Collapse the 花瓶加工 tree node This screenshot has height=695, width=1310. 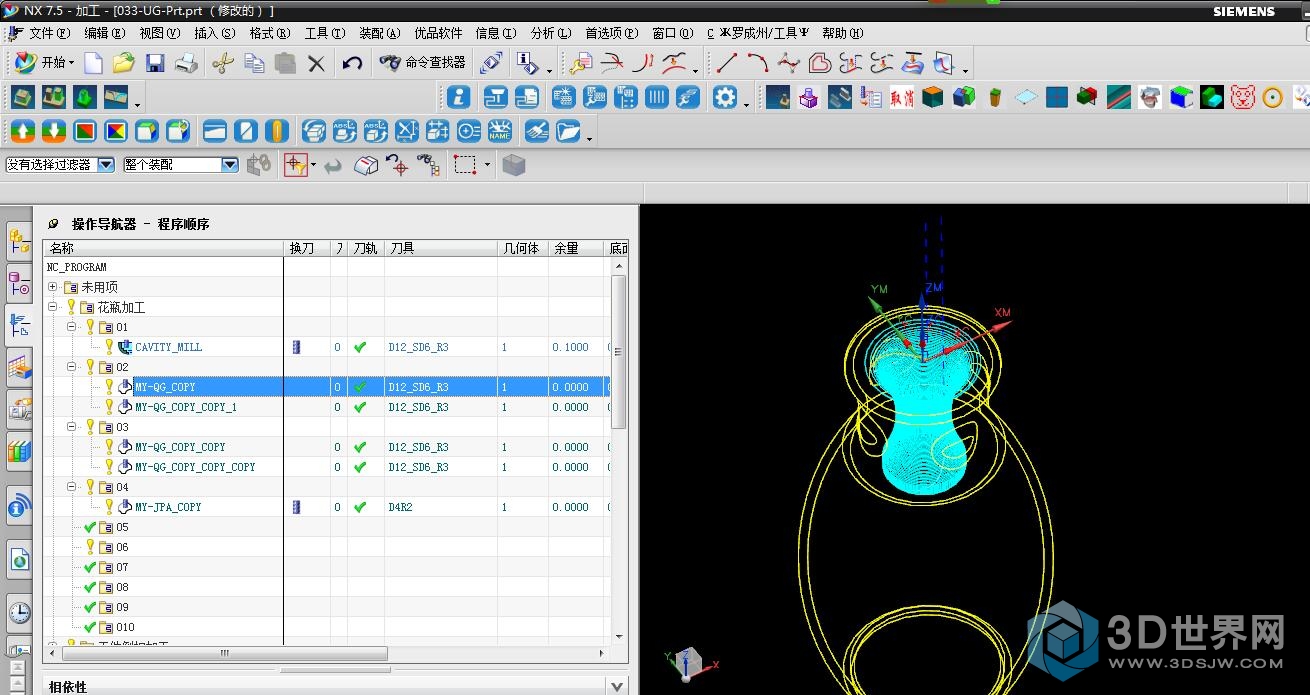(x=52, y=307)
